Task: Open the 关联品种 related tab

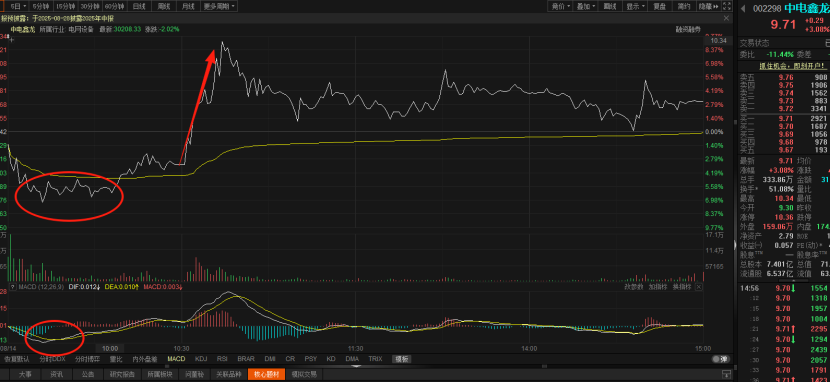Action: point(229,375)
